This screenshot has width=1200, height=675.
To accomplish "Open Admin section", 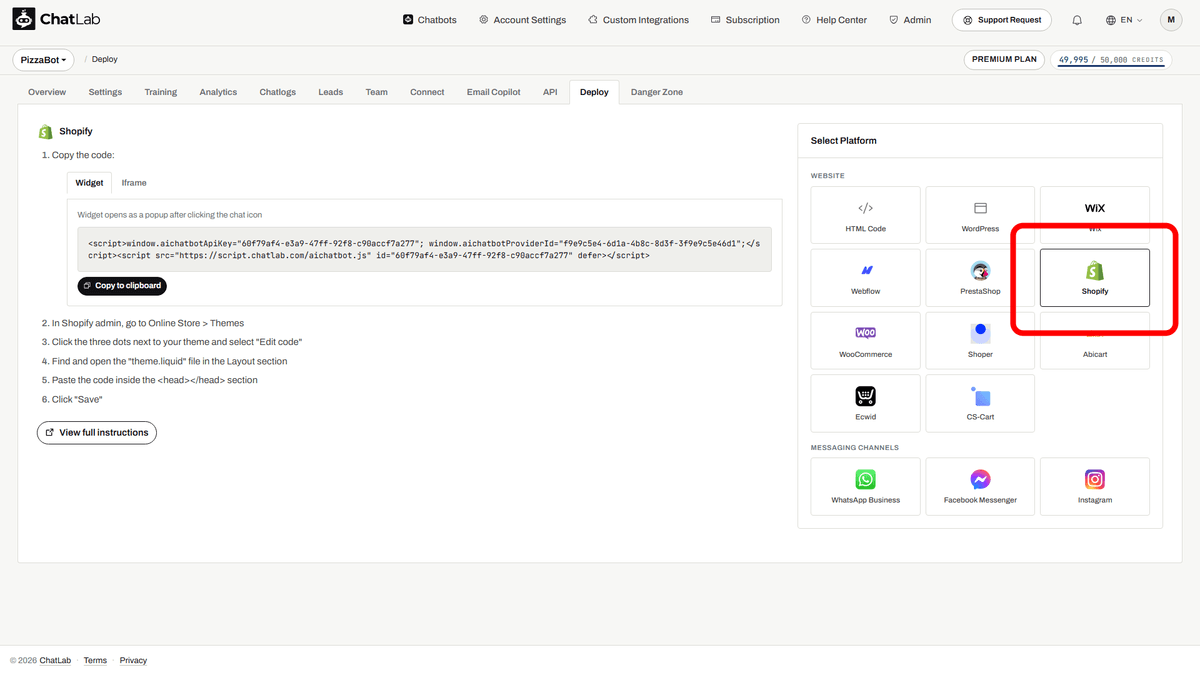I will point(910,20).
